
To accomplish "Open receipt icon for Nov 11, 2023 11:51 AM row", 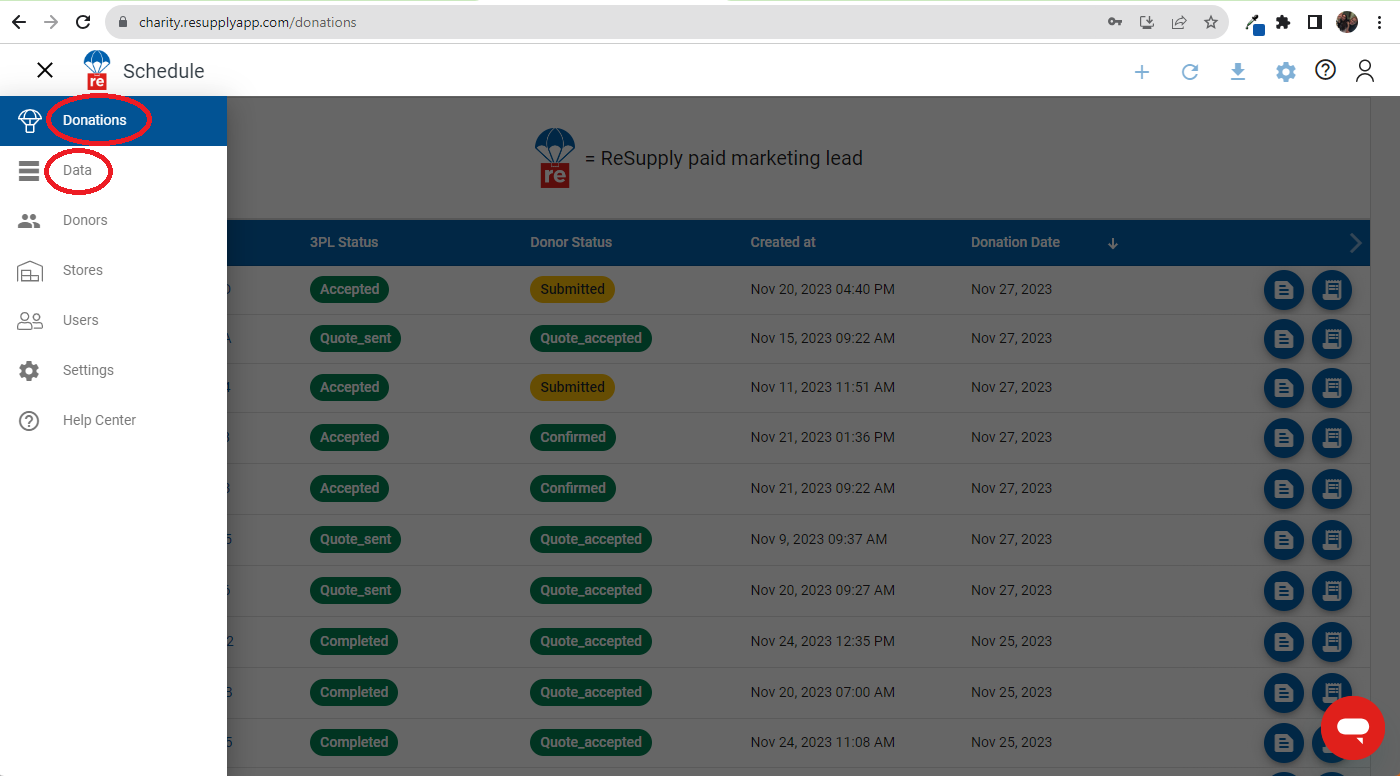I will click(x=1332, y=389).
